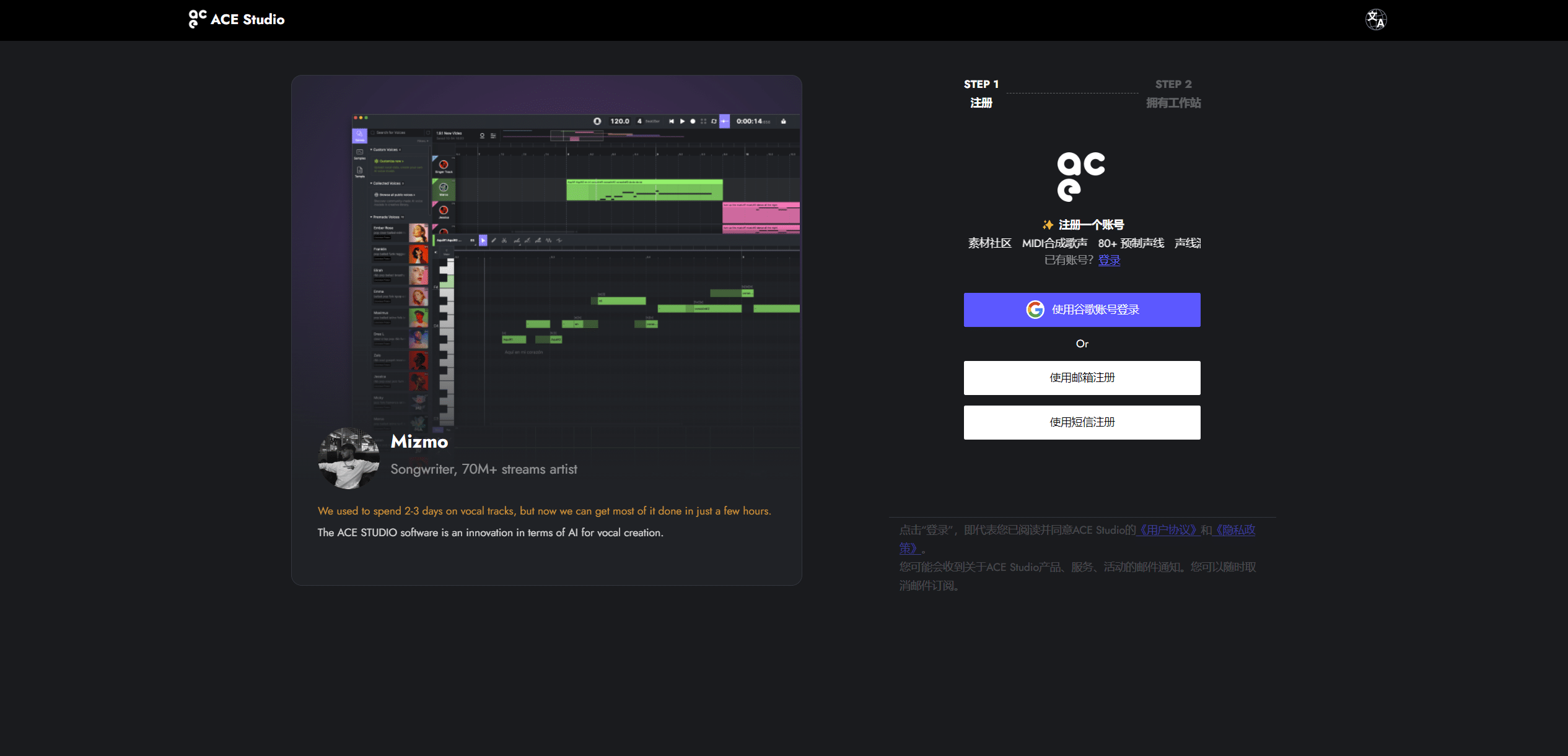Select the scissors split tool in piano roll
This screenshot has height=756, width=1568.
point(504,240)
